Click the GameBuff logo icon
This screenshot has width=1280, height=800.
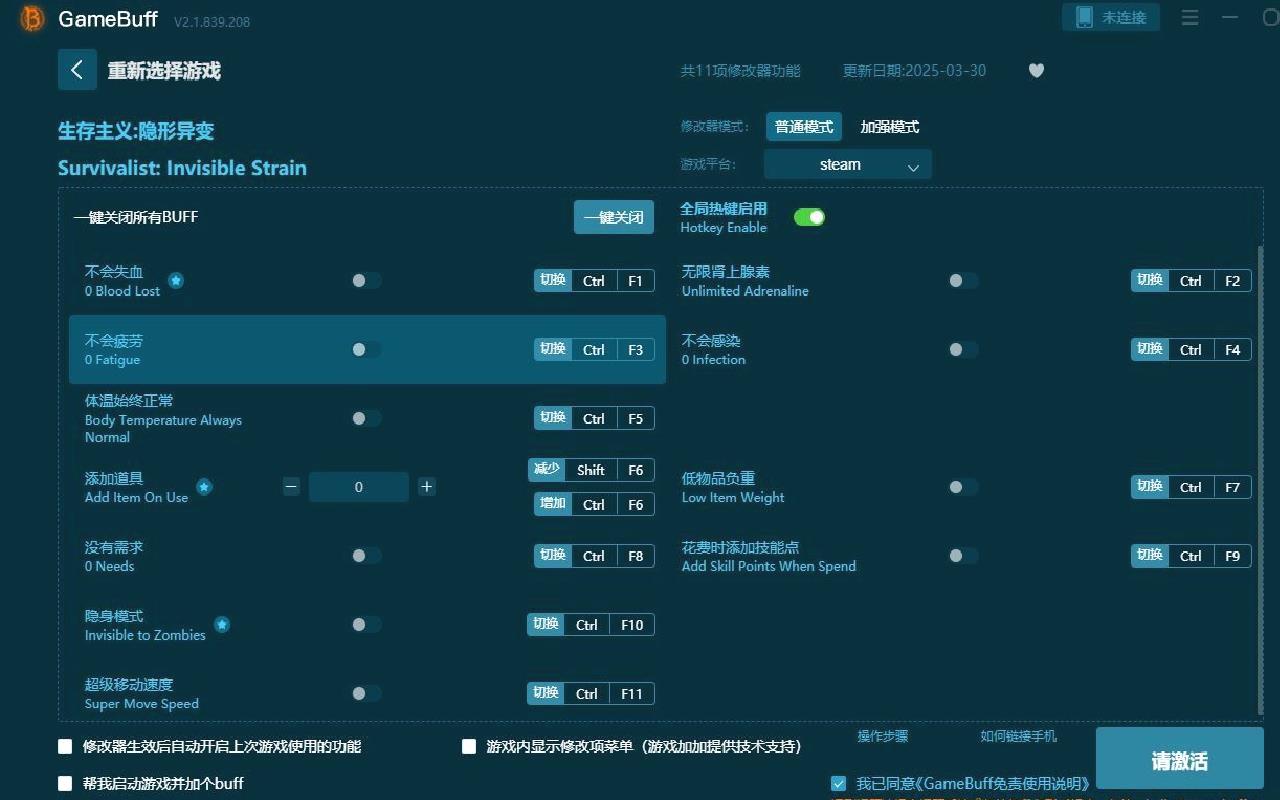33,19
